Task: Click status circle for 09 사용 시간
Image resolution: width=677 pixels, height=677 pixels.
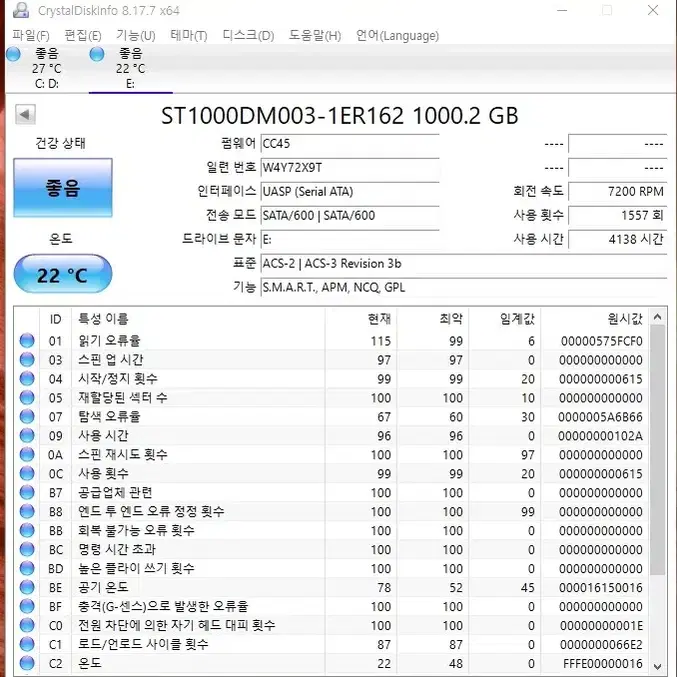Action: (27, 436)
